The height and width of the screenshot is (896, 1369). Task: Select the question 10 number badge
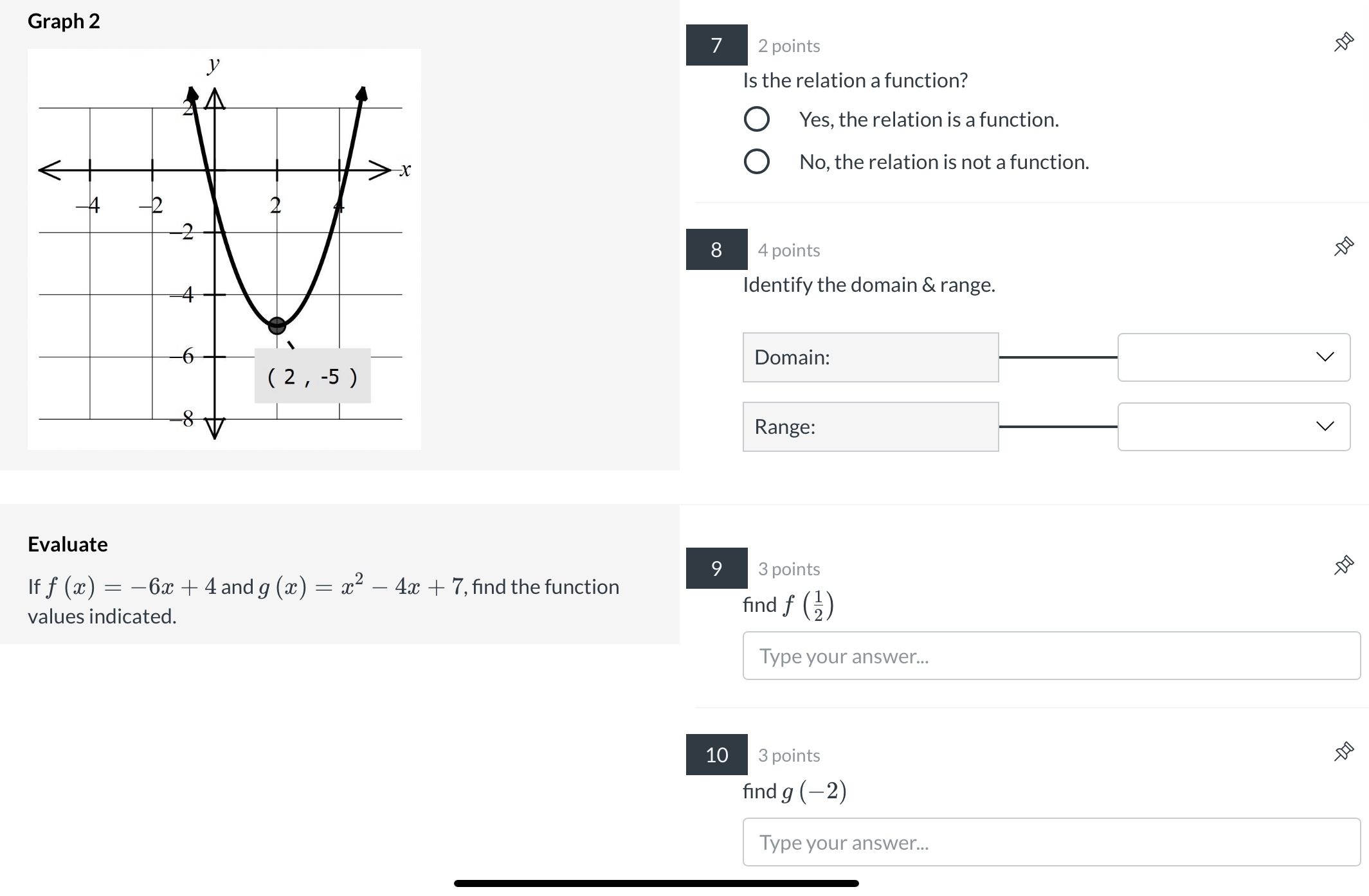(716, 755)
